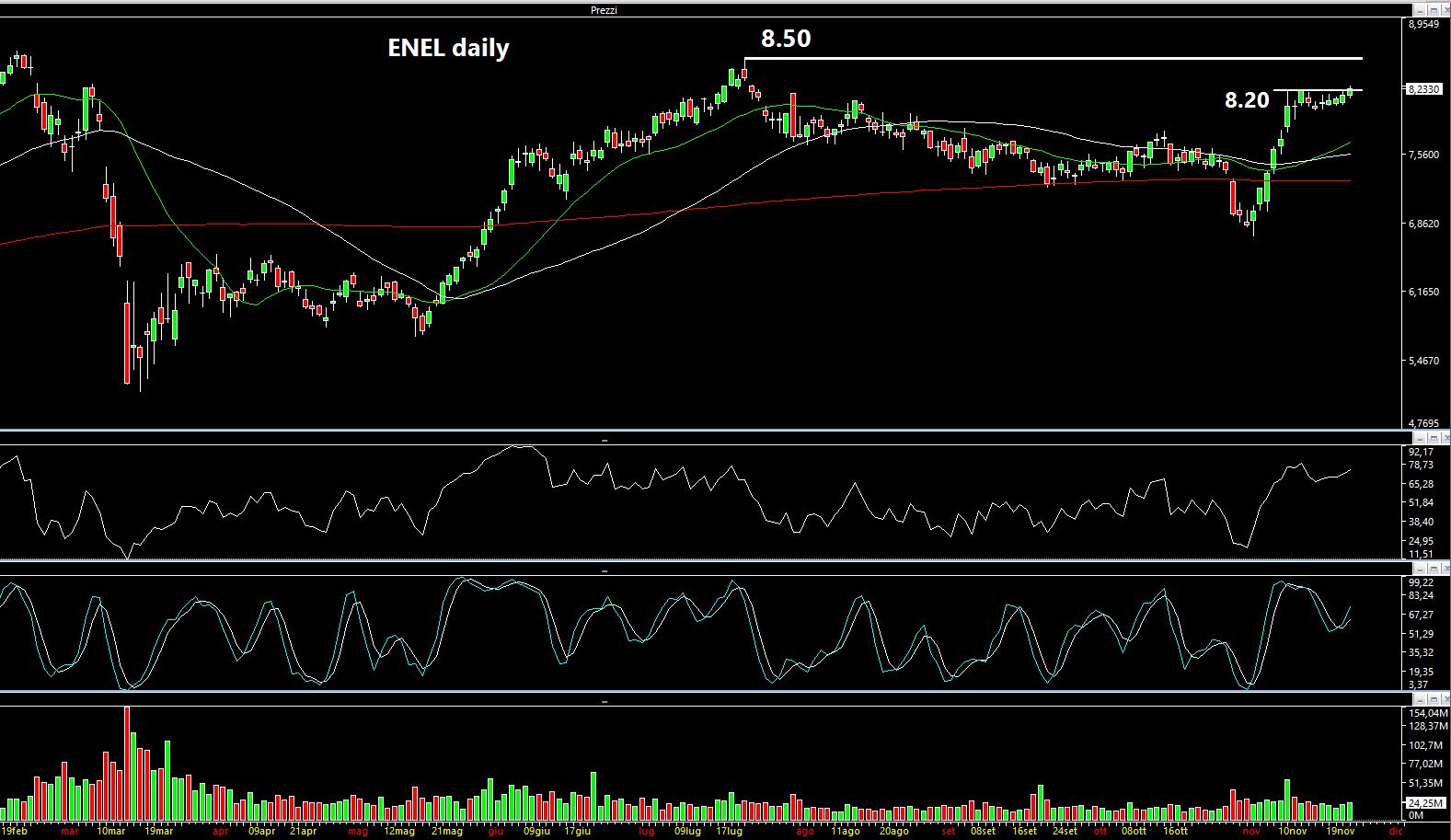
Task: Click the 08set date label
Action: (x=983, y=831)
